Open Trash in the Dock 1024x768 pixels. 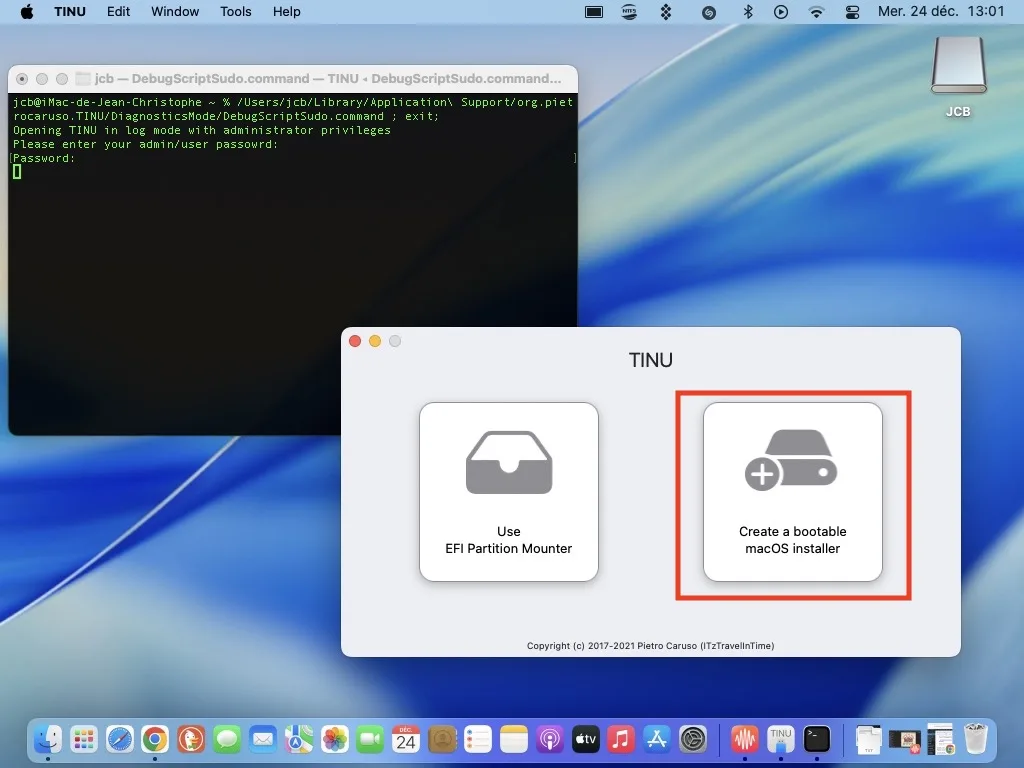[976, 739]
